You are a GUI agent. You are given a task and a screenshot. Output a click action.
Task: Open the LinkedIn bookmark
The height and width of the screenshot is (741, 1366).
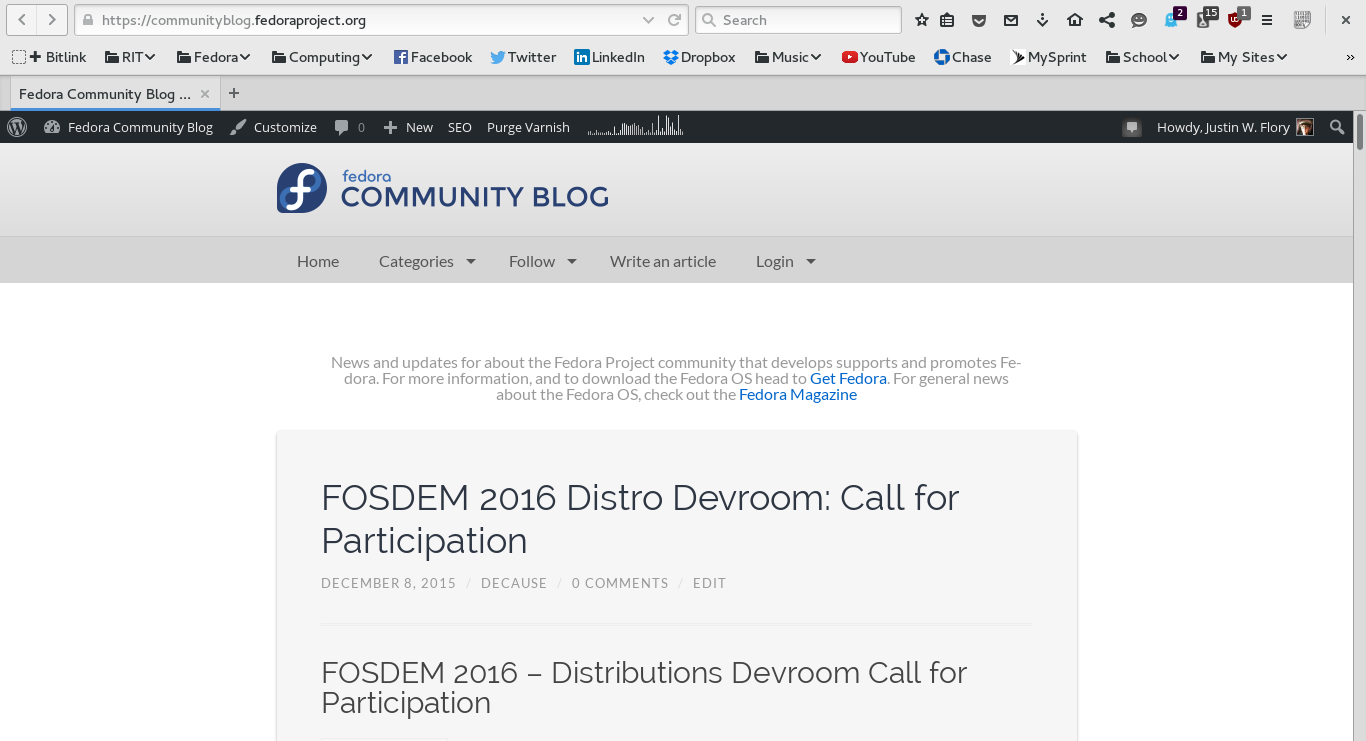point(609,57)
